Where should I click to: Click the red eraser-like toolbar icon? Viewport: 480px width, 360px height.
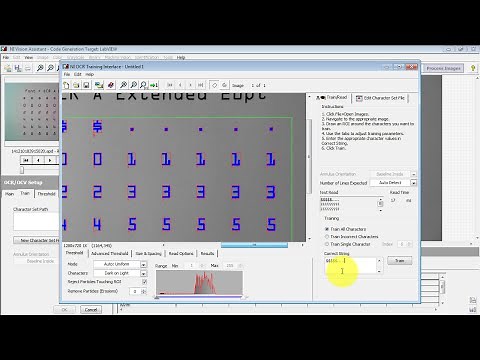pyautogui.click(x=111, y=85)
